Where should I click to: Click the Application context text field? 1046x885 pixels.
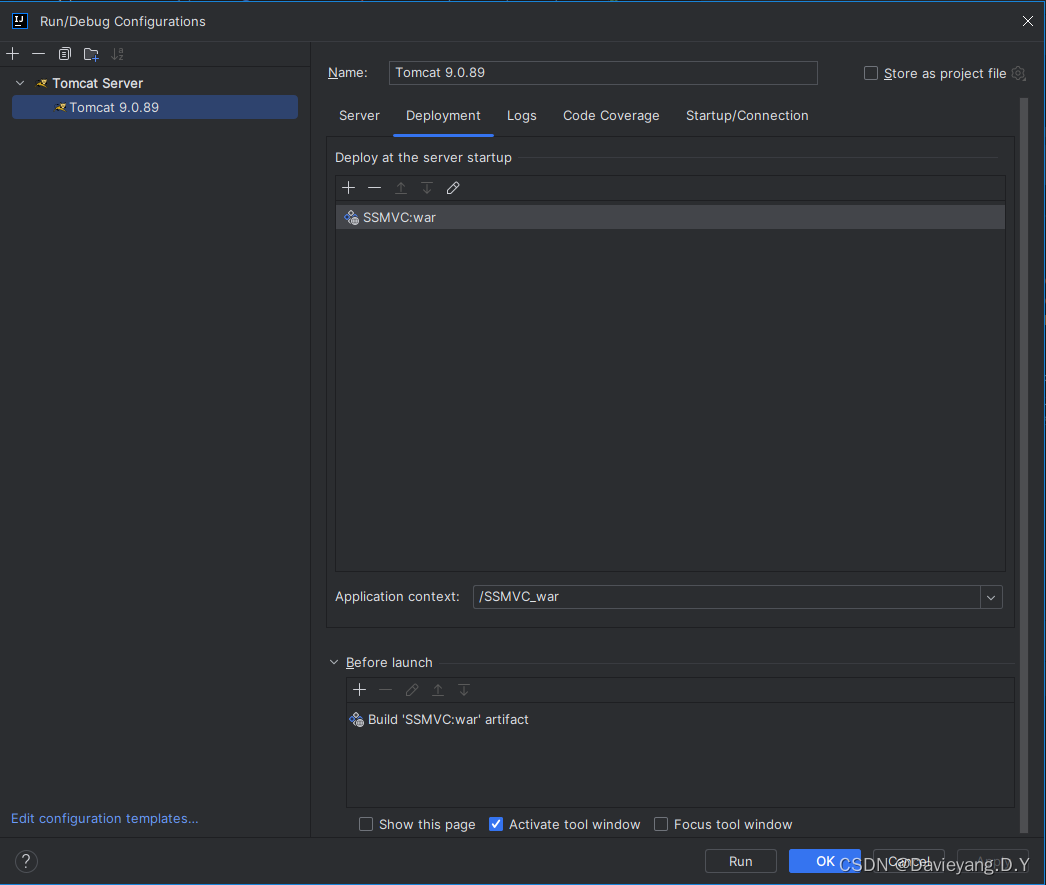(x=726, y=597)
